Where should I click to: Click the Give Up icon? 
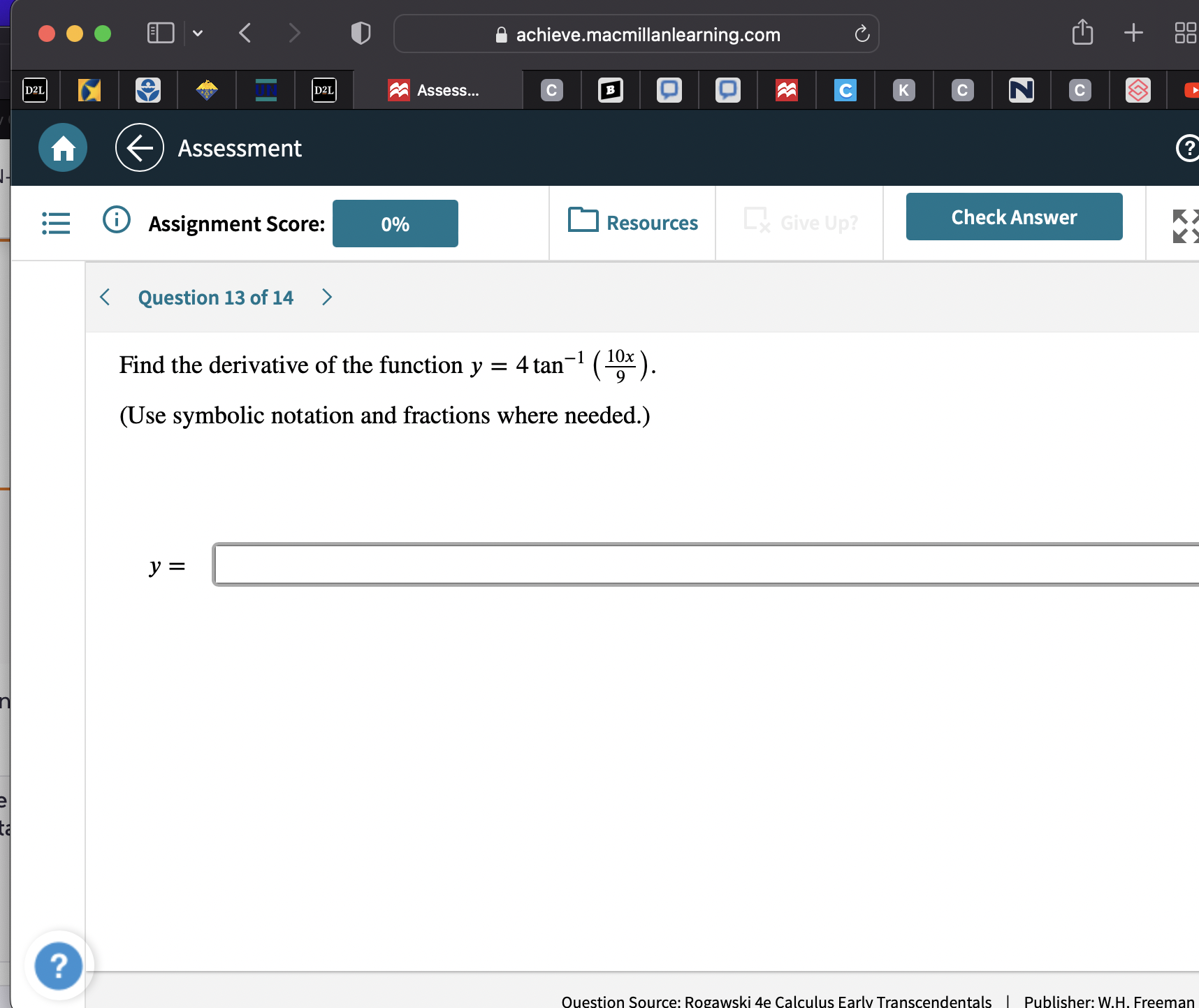tap(758, 222)
